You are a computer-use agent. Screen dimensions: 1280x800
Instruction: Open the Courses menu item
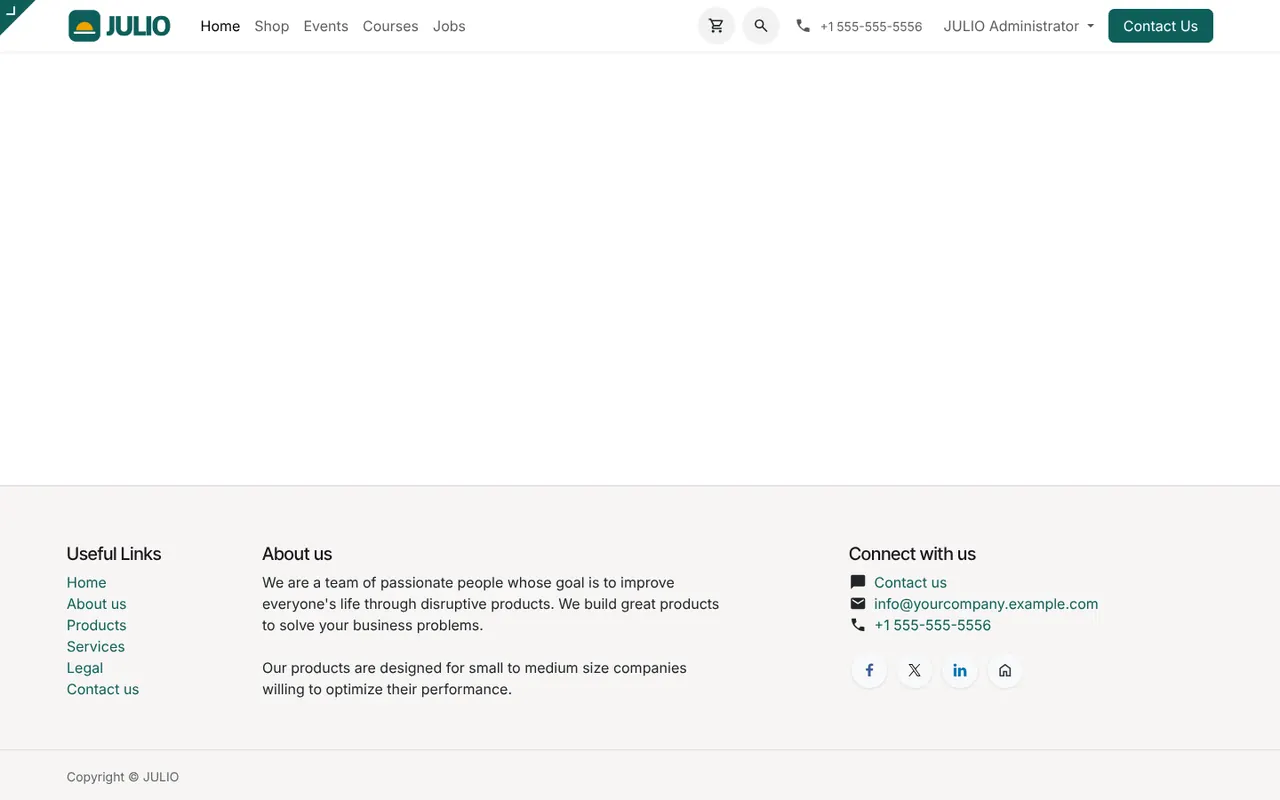390,26
